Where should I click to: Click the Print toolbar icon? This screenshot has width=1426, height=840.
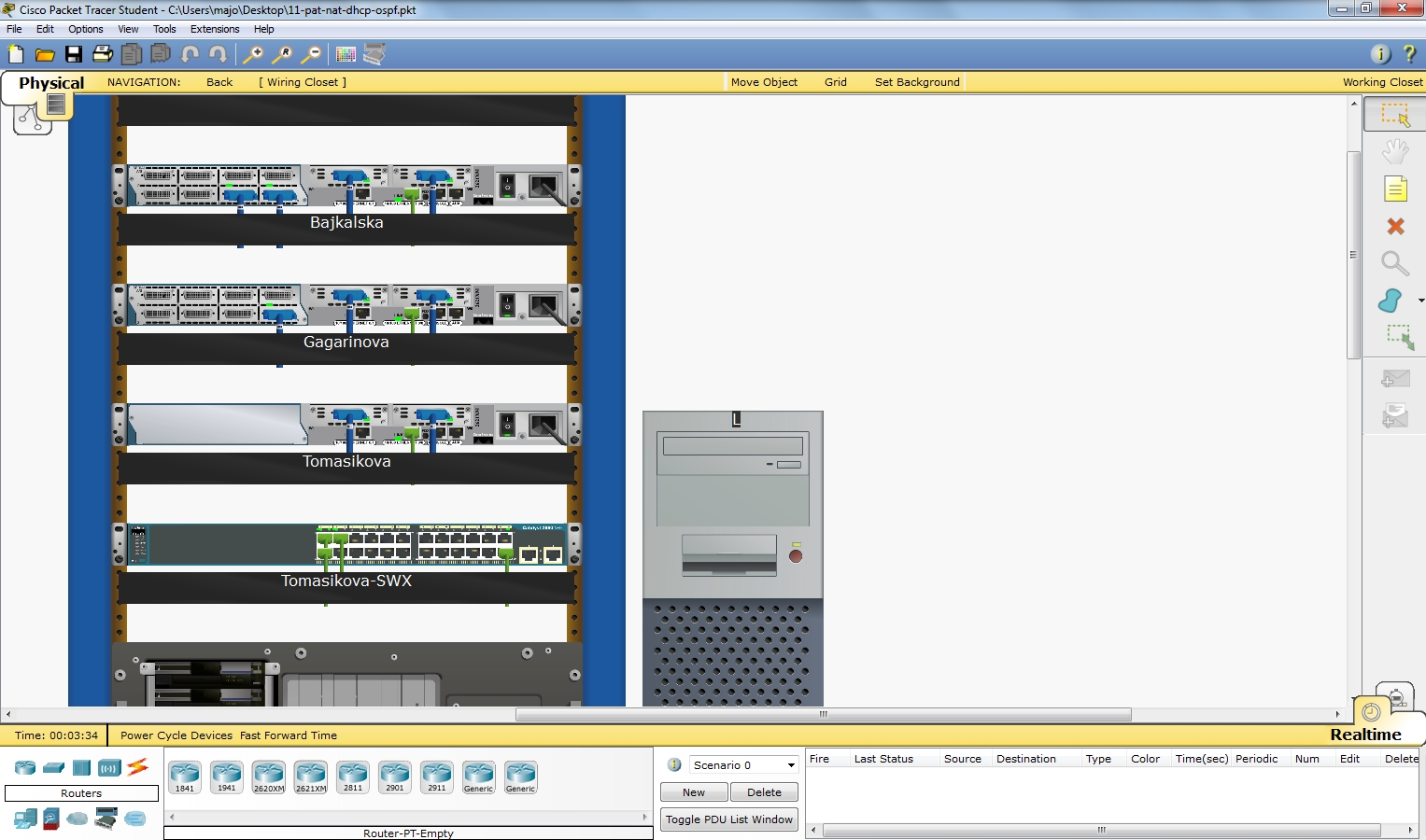point(103,54)
